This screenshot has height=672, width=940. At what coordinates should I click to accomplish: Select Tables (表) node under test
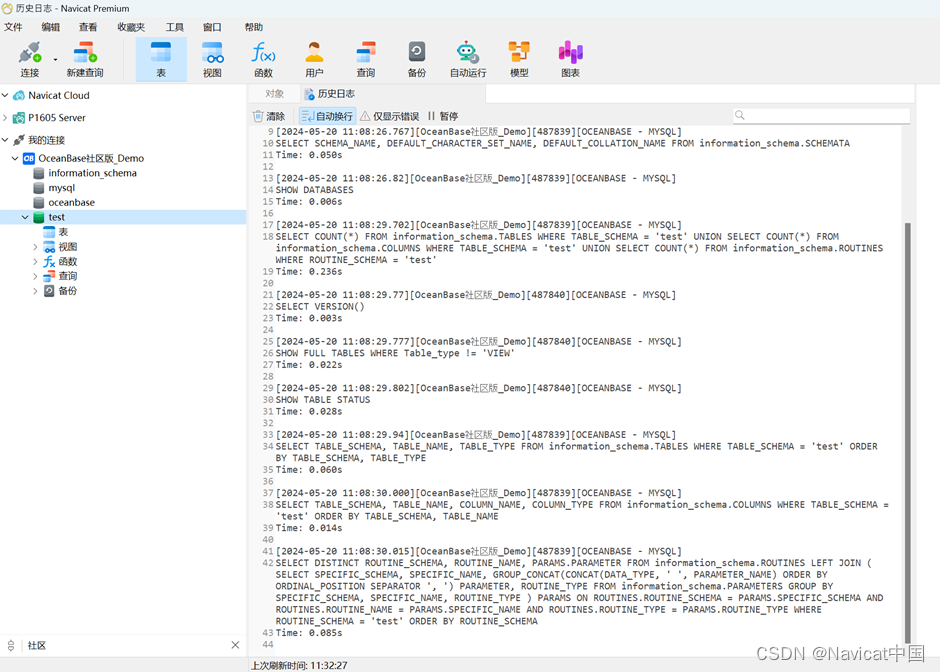click(x=63, y=232)
